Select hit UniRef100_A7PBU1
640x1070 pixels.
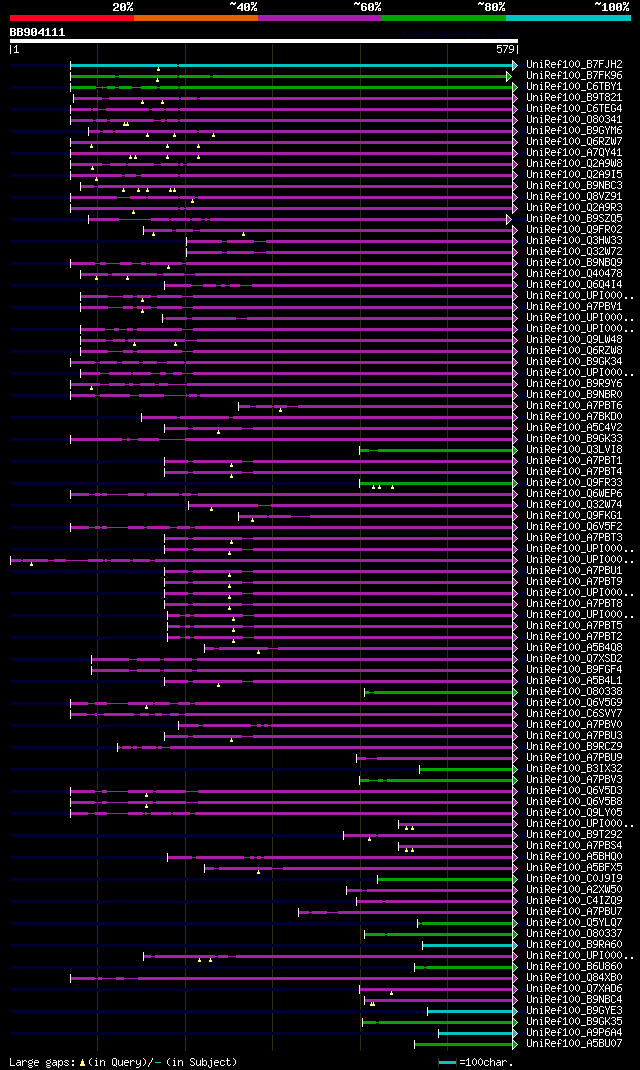[574, 570]
